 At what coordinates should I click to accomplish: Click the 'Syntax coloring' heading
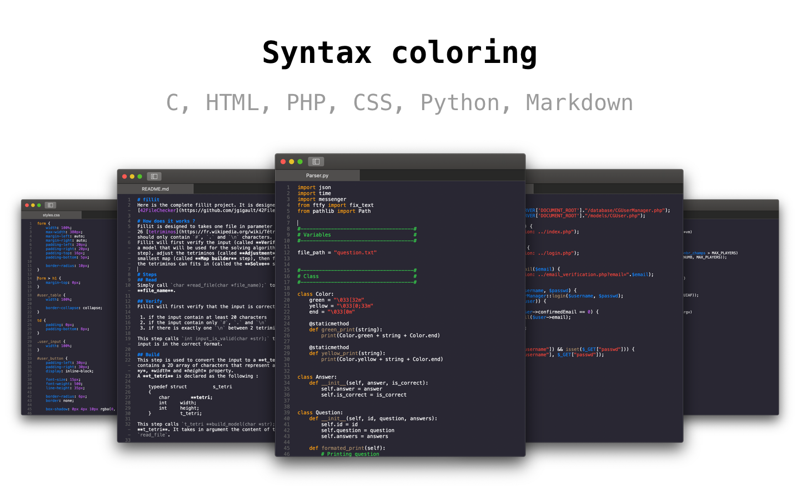click(399, 53)
